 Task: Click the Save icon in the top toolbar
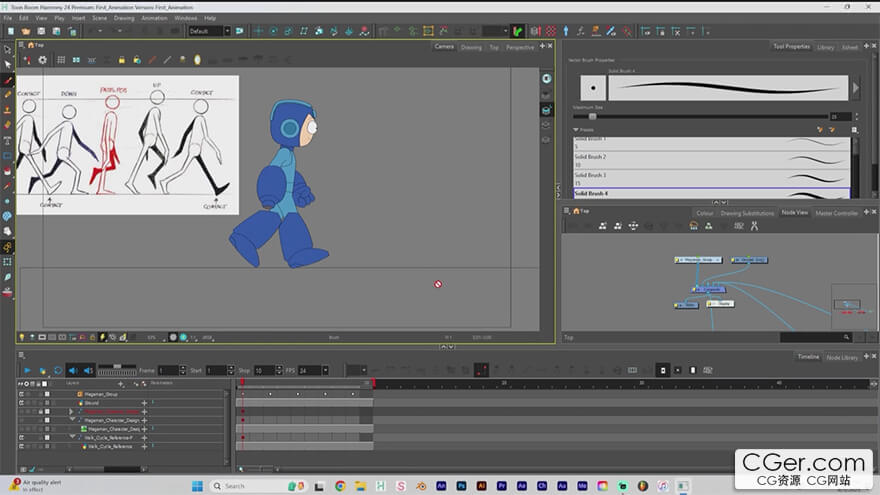[x=39, y=31]
